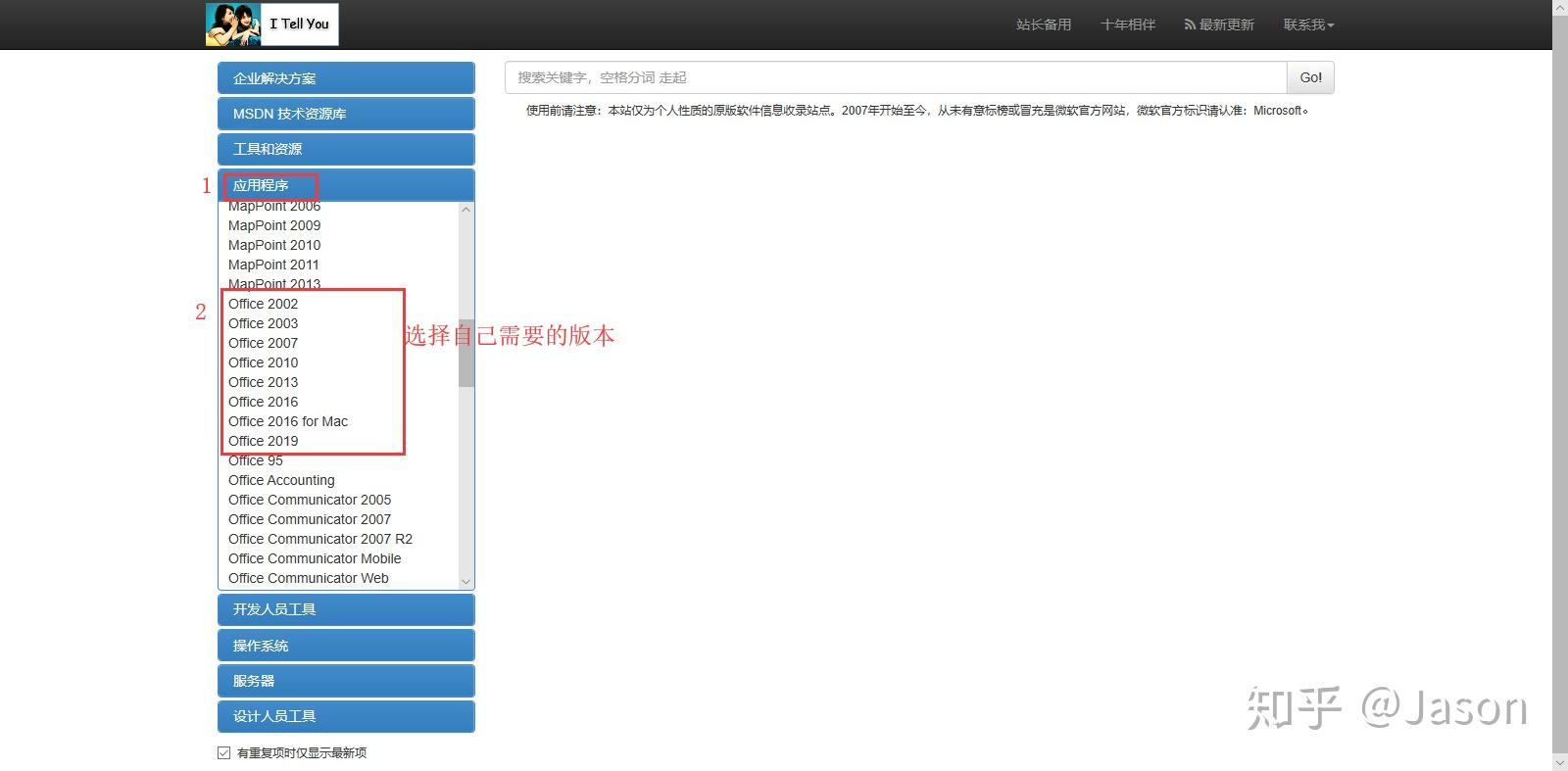Image resolution: width=1568 pixels, height=771 pixels.
Task: Expand the 开发人员工具 category panel
Action: pos(346,609)
